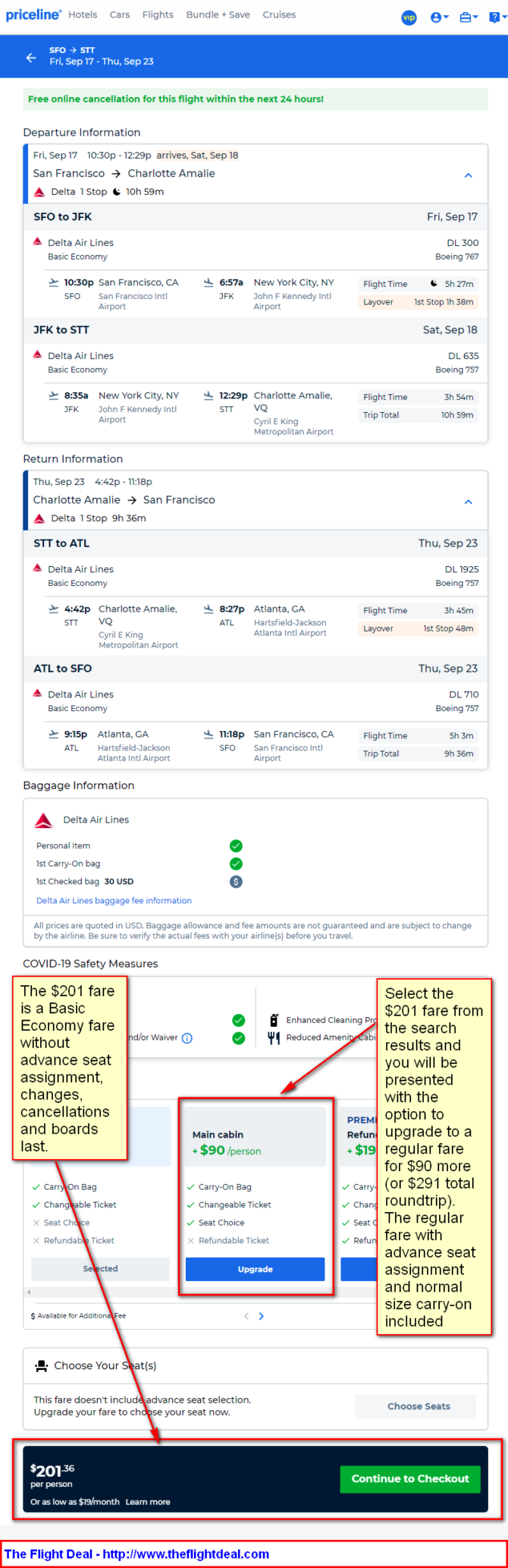Click the info icon next to Waiver
The image size is (508, 1568).
pos(187,1037)
